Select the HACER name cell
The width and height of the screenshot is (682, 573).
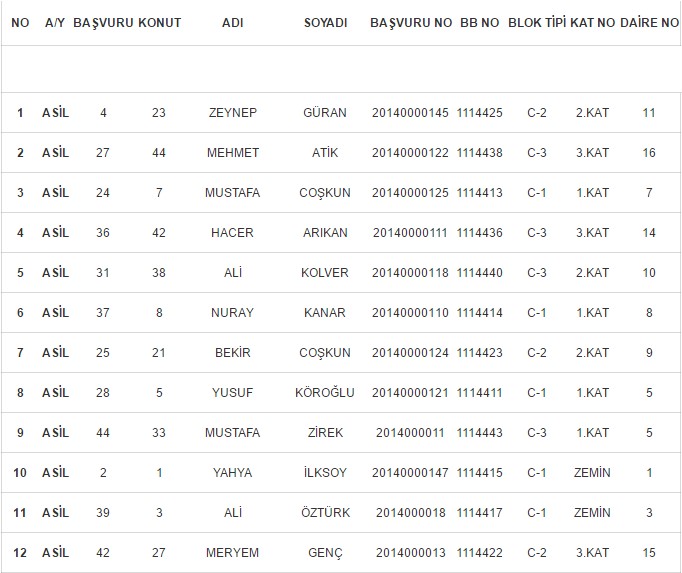point(232,233)
